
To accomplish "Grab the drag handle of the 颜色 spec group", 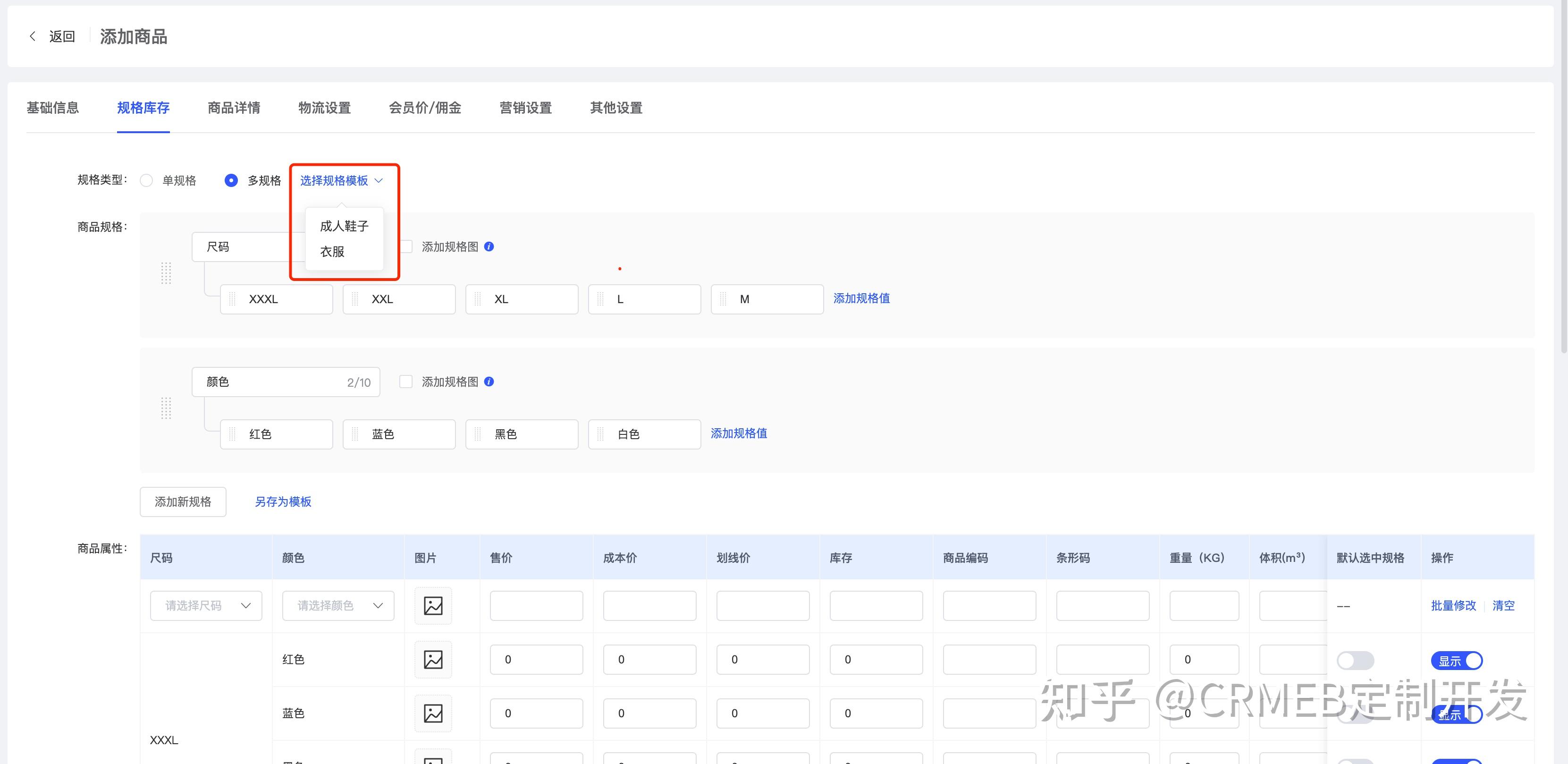I will coord(166,408).
